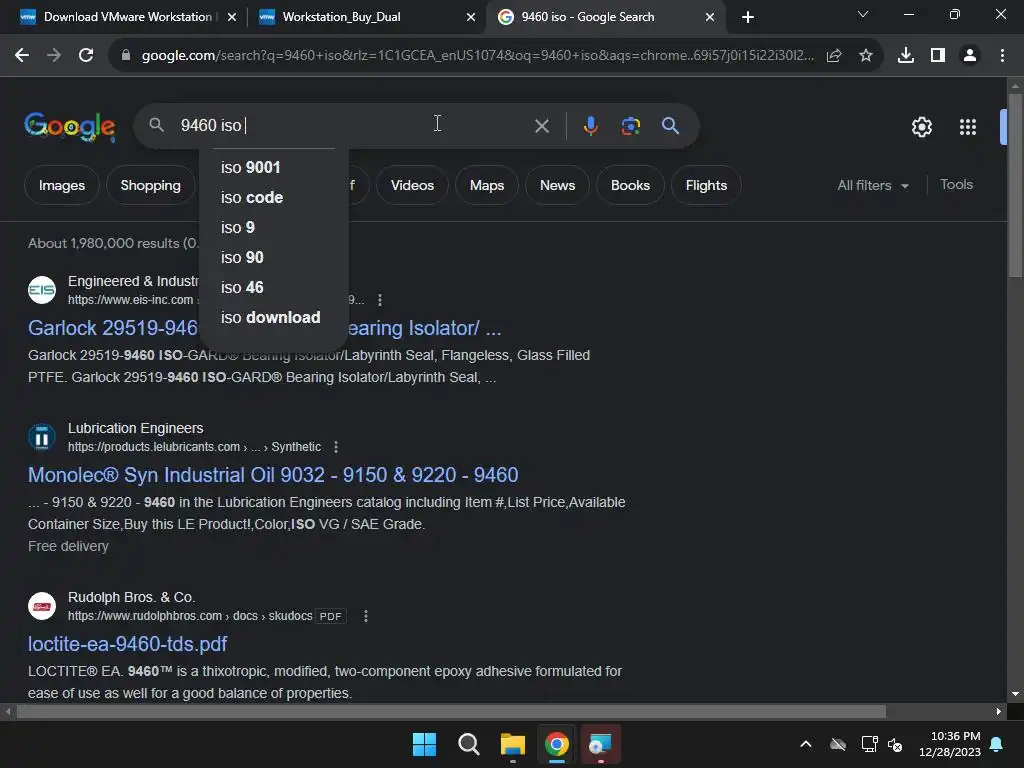Open Chrome profile avatar

click(x=970, y=56)
